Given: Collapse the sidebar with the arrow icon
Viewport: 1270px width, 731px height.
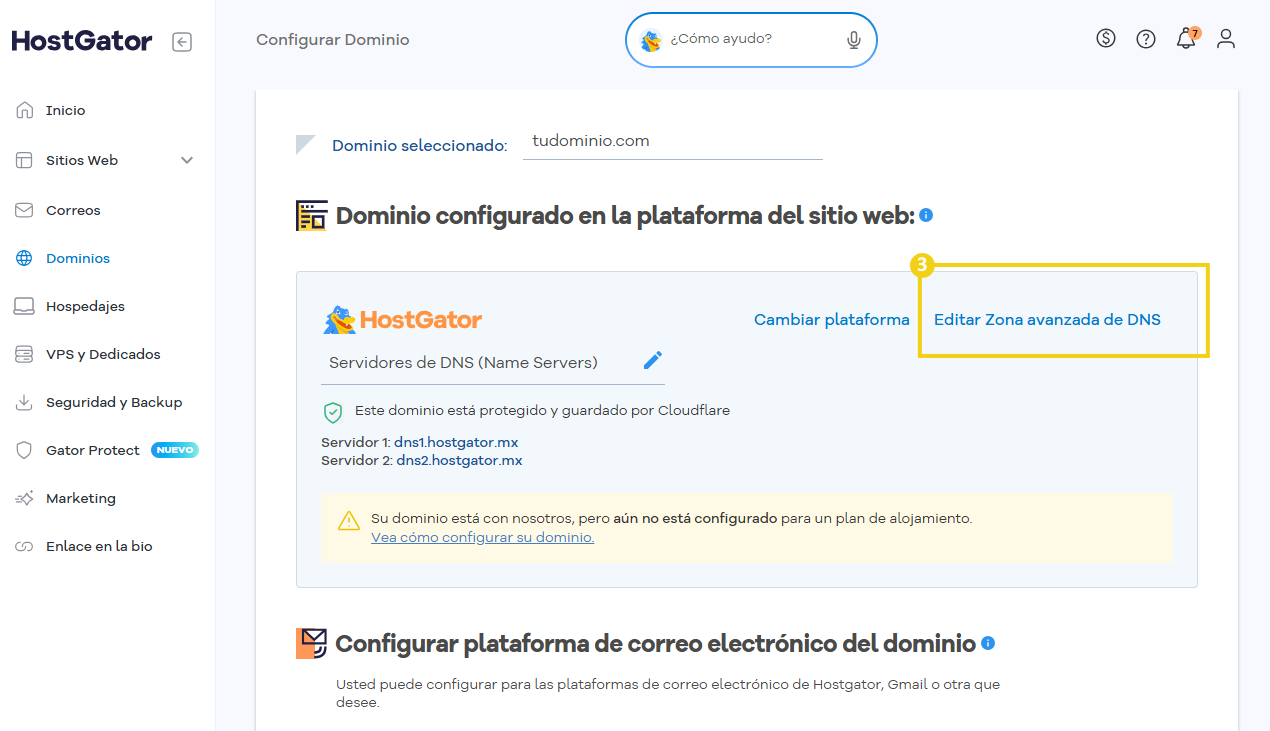Looking at the screenshot, I should (182, 42).
